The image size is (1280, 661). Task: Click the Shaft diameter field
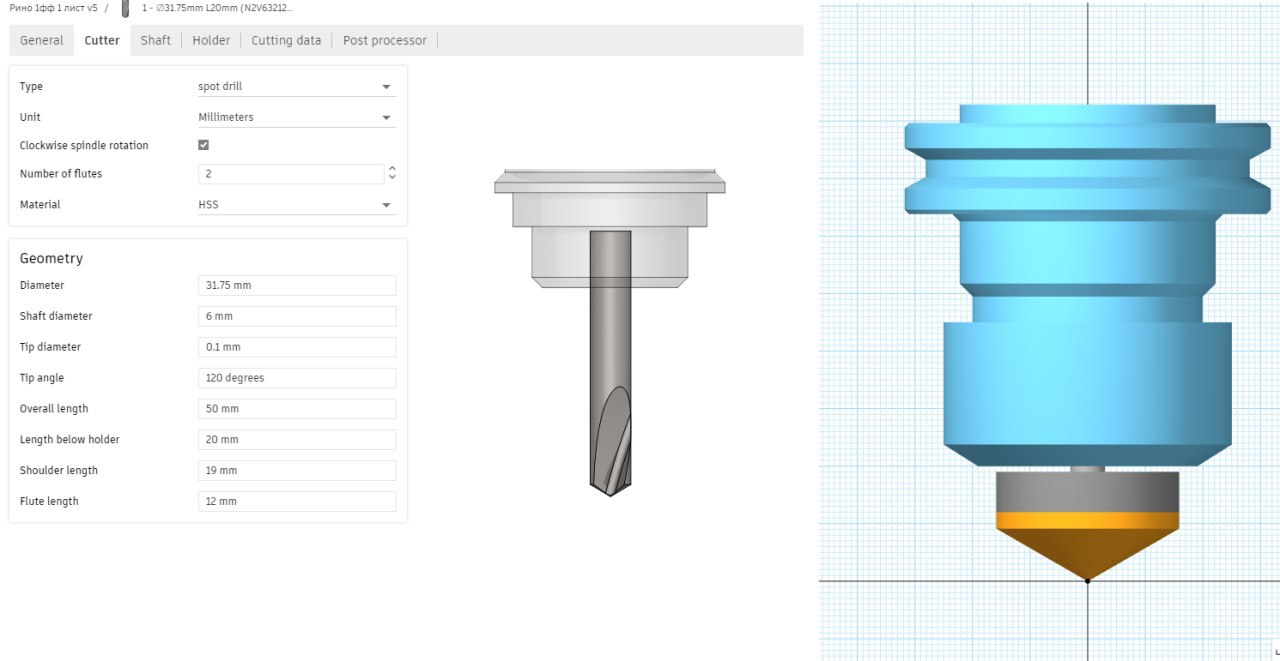pos(297,316)
